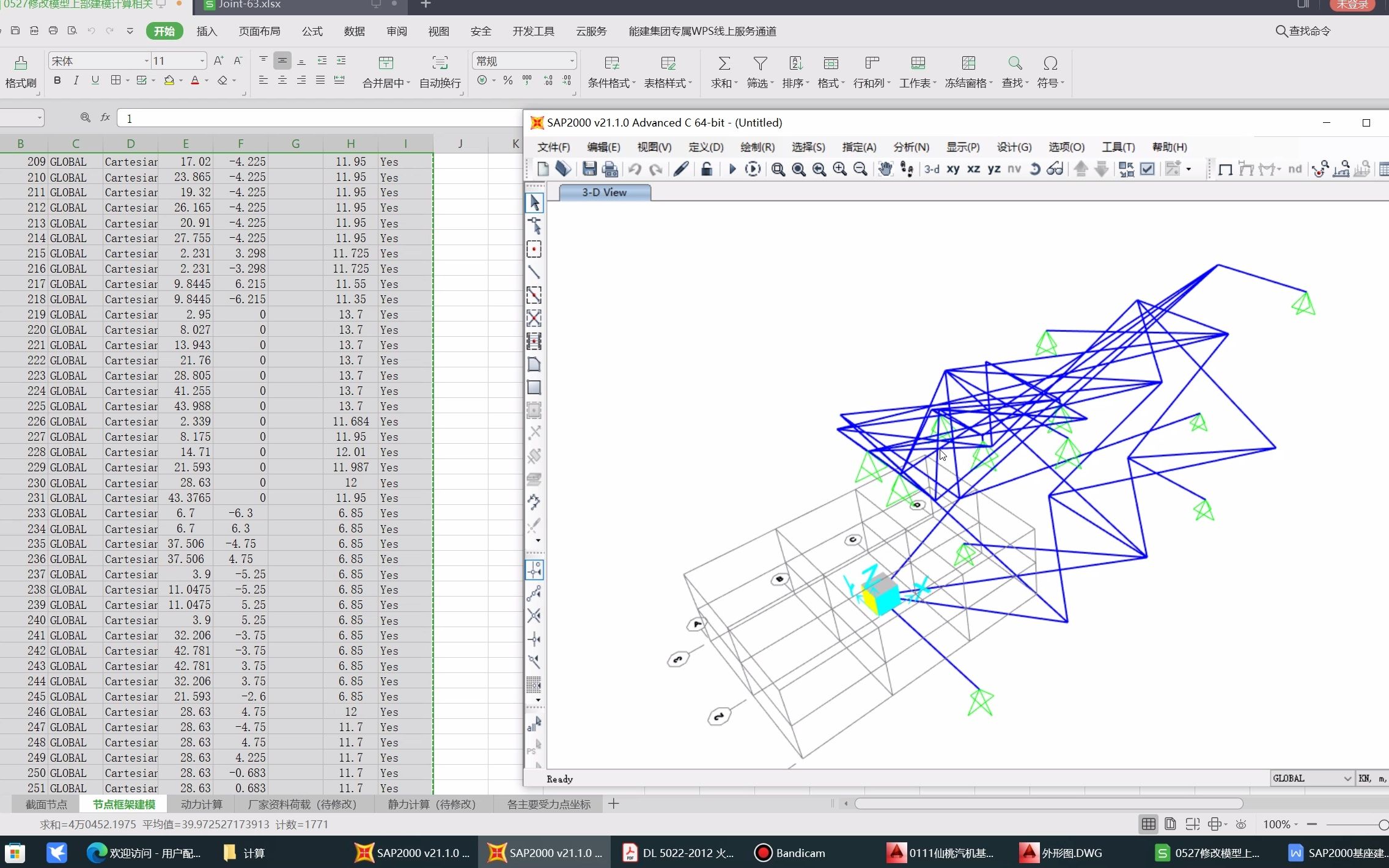
Task: Select the Draw Frame line tool
Action: (x=534, y=272)
